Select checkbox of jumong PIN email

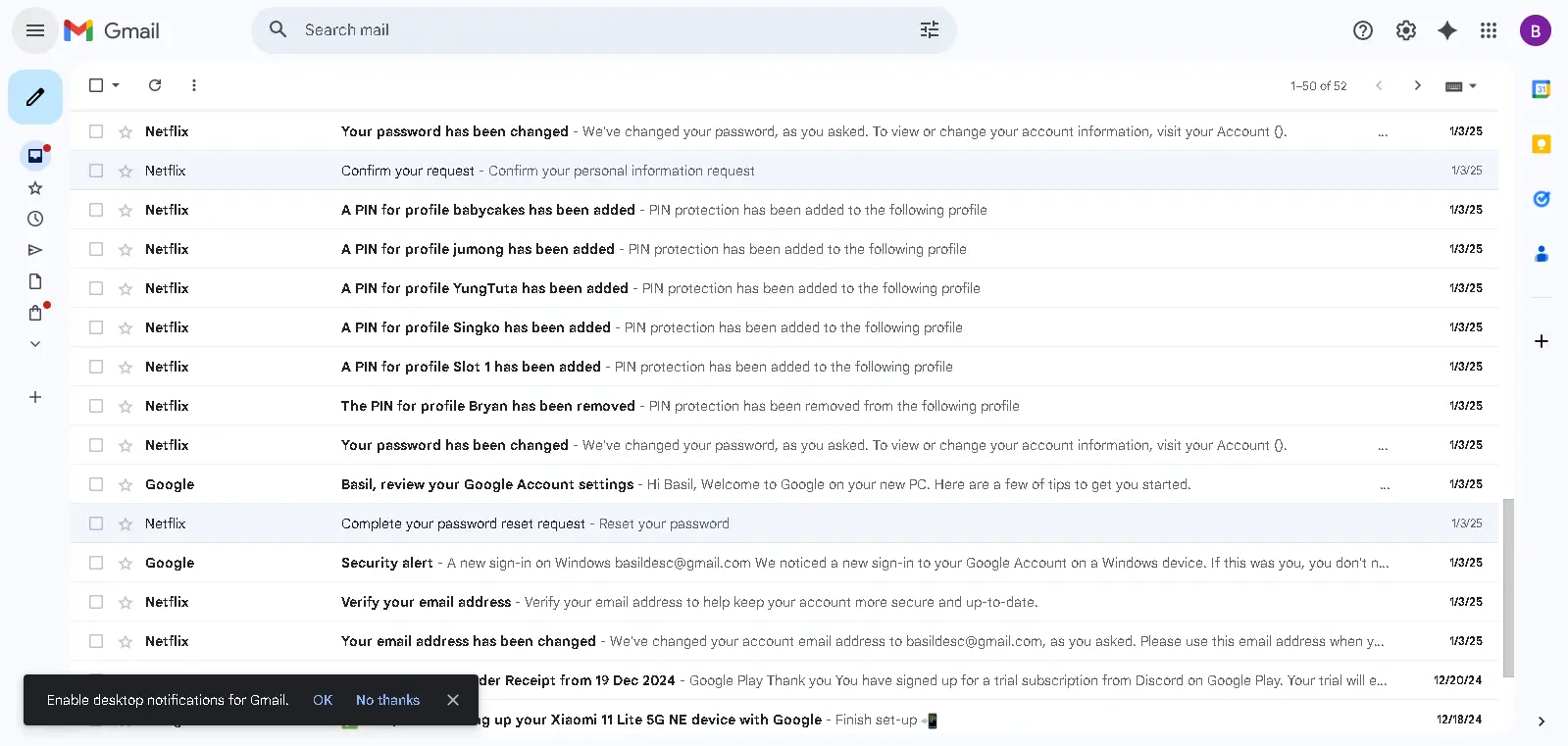coord(96,249)
